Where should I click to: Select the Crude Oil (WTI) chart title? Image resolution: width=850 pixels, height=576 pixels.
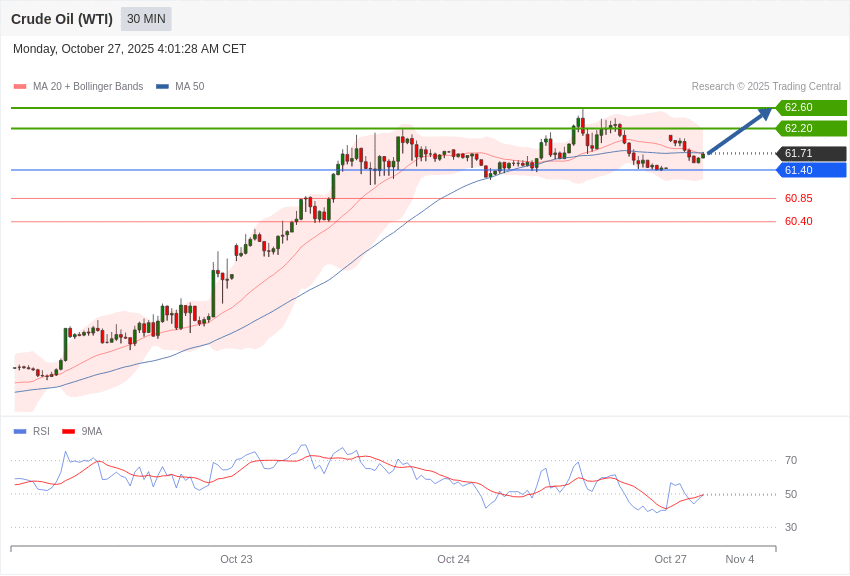(62, 19)
